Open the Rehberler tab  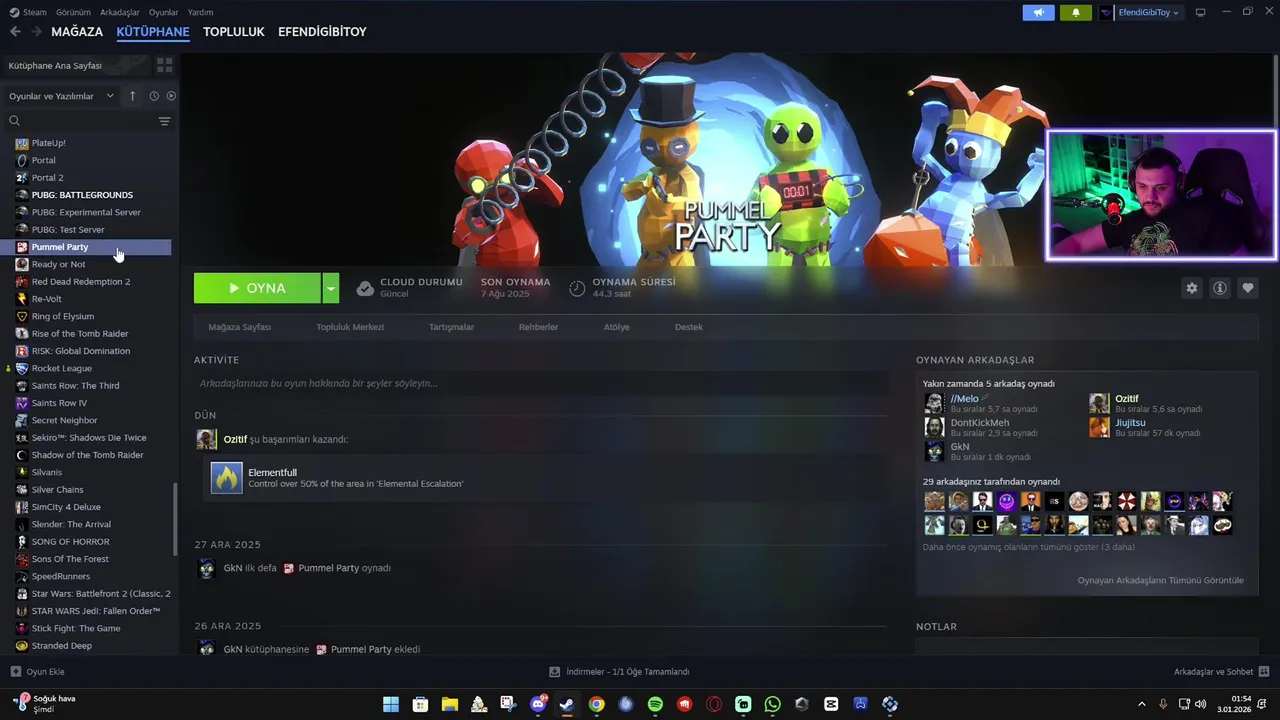point(538,327)
